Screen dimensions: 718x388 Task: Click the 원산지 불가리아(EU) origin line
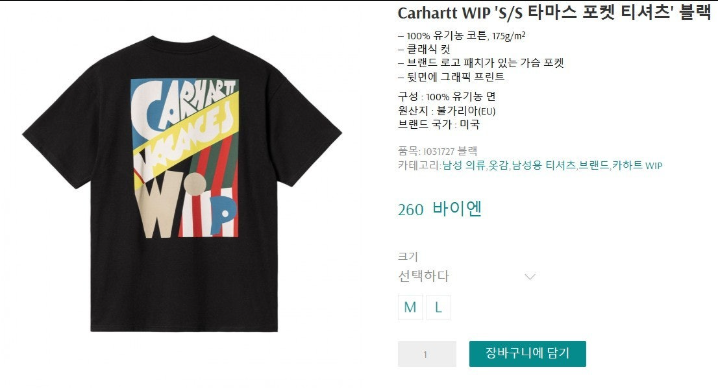pos(446,110)
